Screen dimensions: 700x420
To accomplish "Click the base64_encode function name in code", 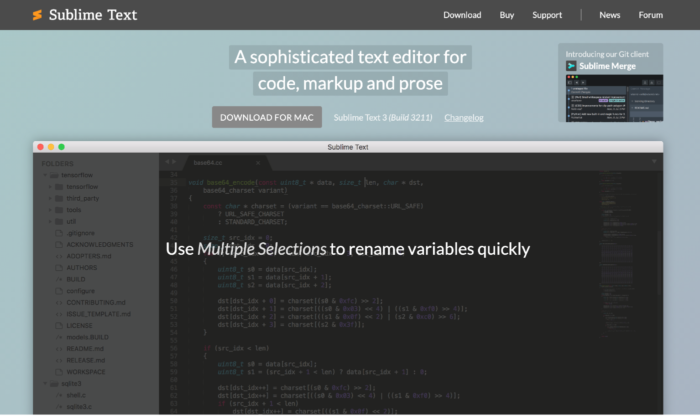I will coord(231,183).
